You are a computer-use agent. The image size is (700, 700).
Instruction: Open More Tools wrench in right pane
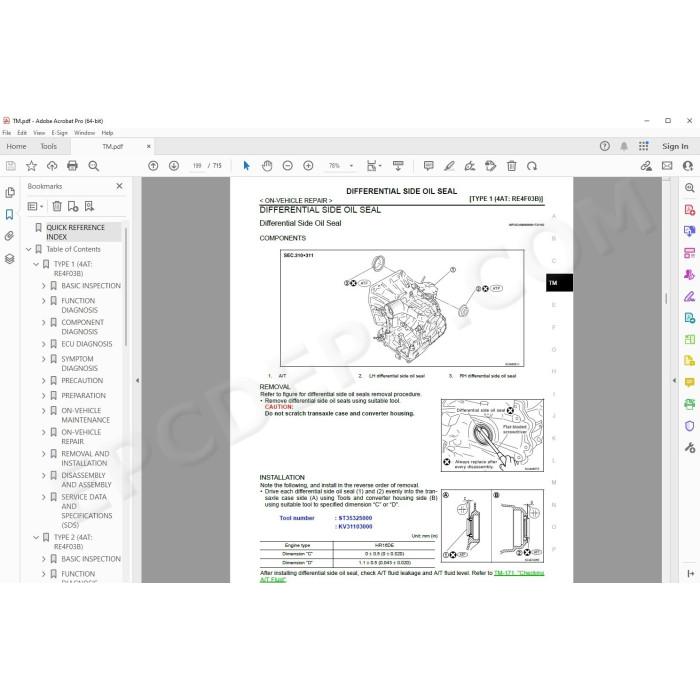pyautogui.click(x=690, y=447)
